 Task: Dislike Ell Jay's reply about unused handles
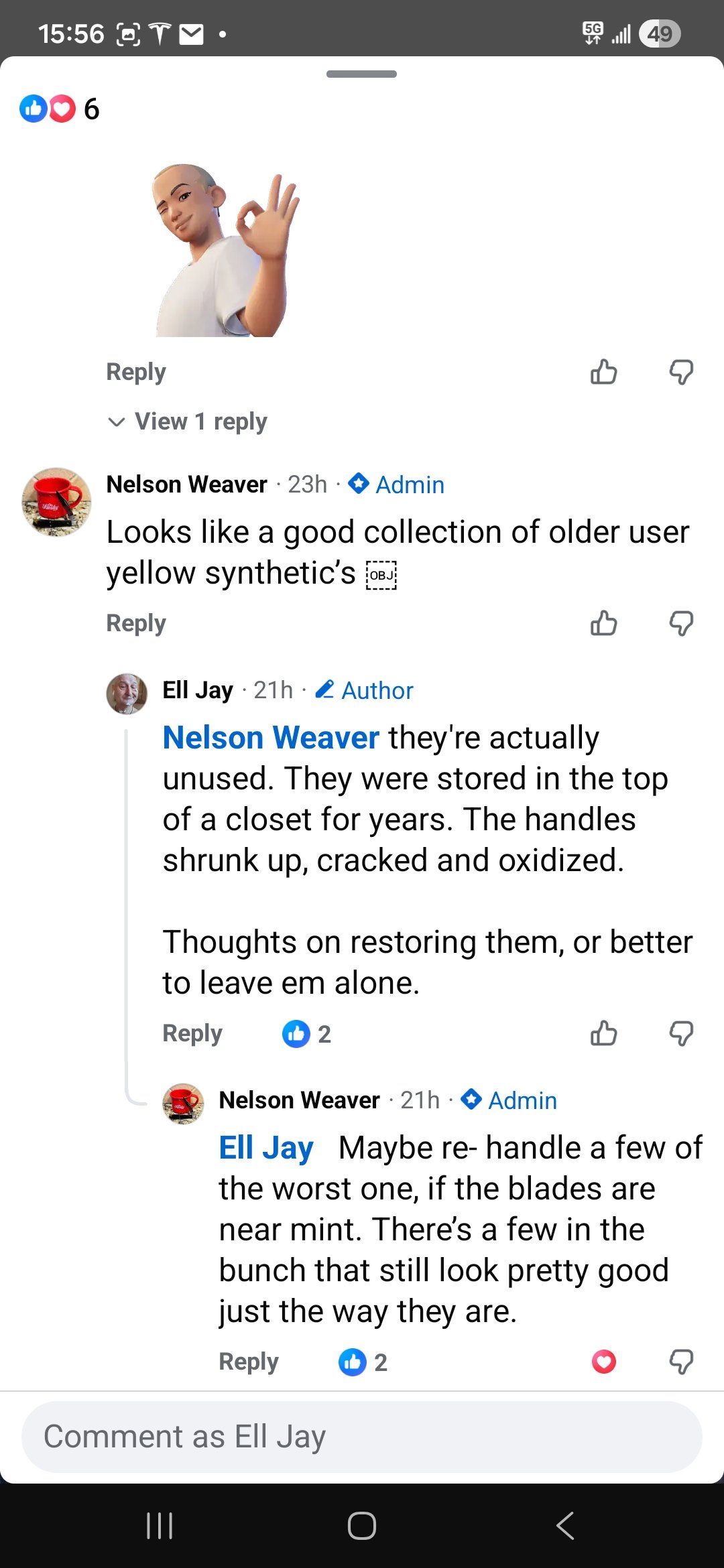coord(681,1033)
